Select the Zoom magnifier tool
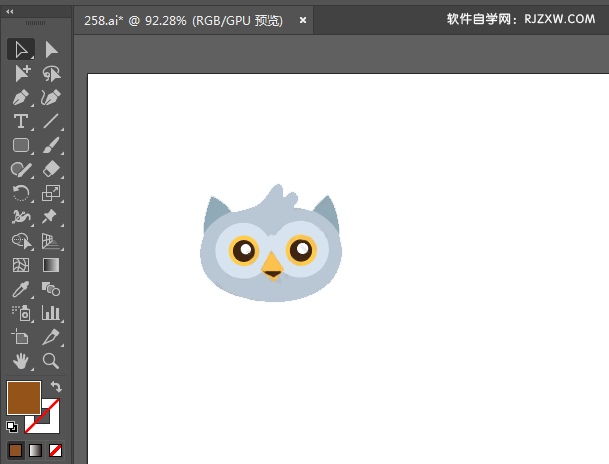This screenshot has height=464, width=609. 51,361
